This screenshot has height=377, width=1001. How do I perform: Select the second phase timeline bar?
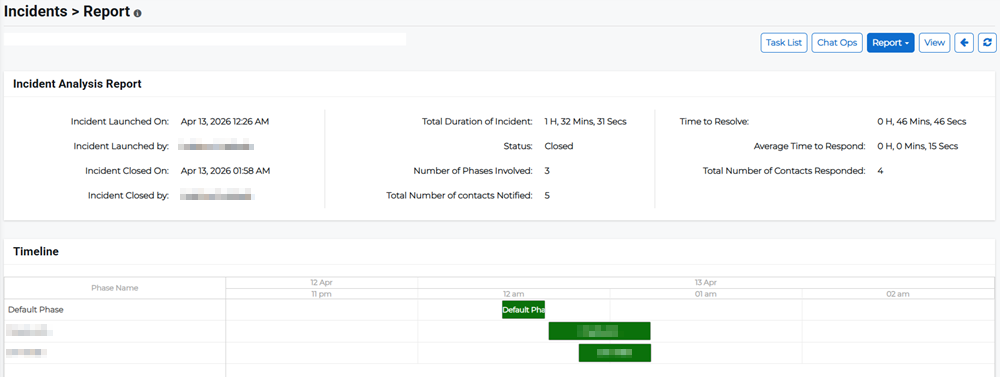click(599, 331)
